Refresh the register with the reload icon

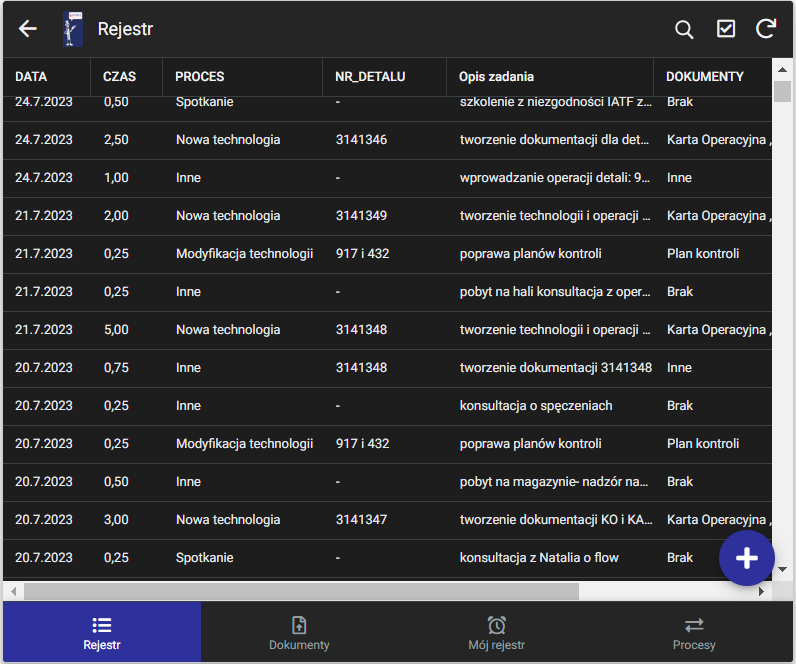tap(766, 29)
